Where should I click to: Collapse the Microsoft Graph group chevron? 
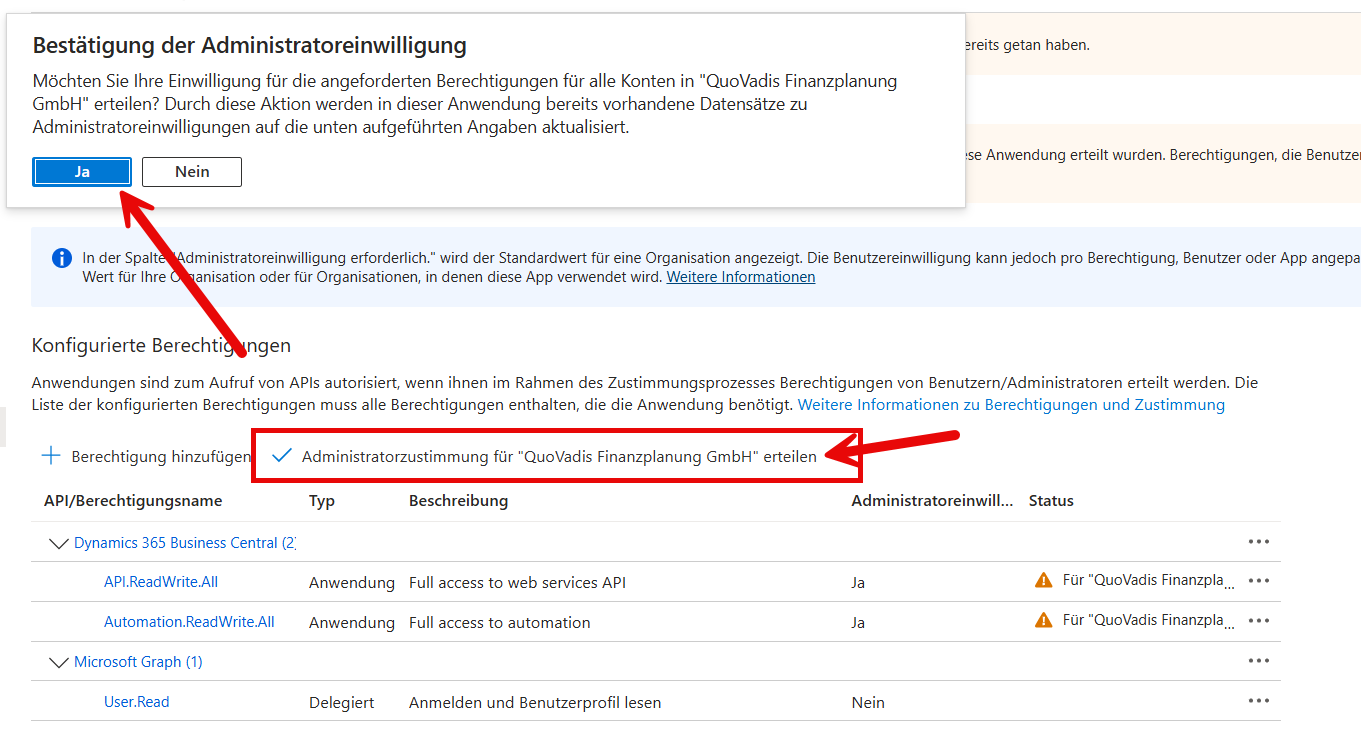pos(59,662)
